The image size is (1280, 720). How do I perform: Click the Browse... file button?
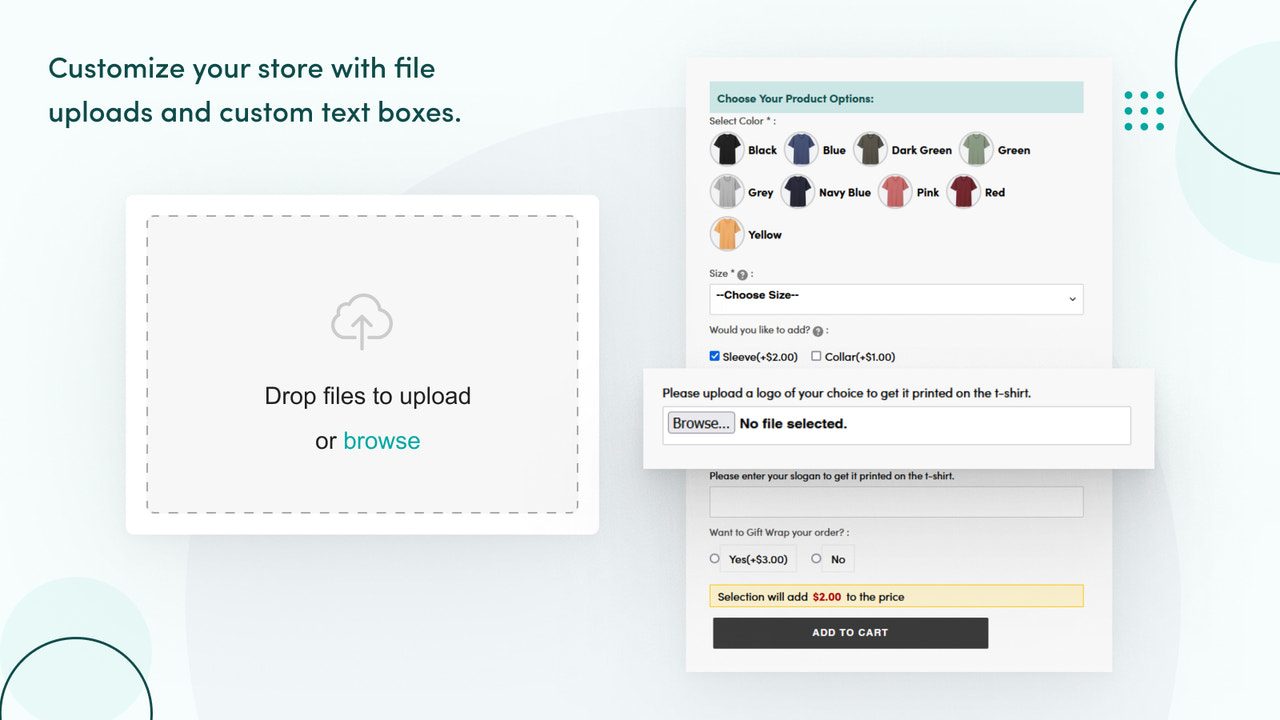699,422
